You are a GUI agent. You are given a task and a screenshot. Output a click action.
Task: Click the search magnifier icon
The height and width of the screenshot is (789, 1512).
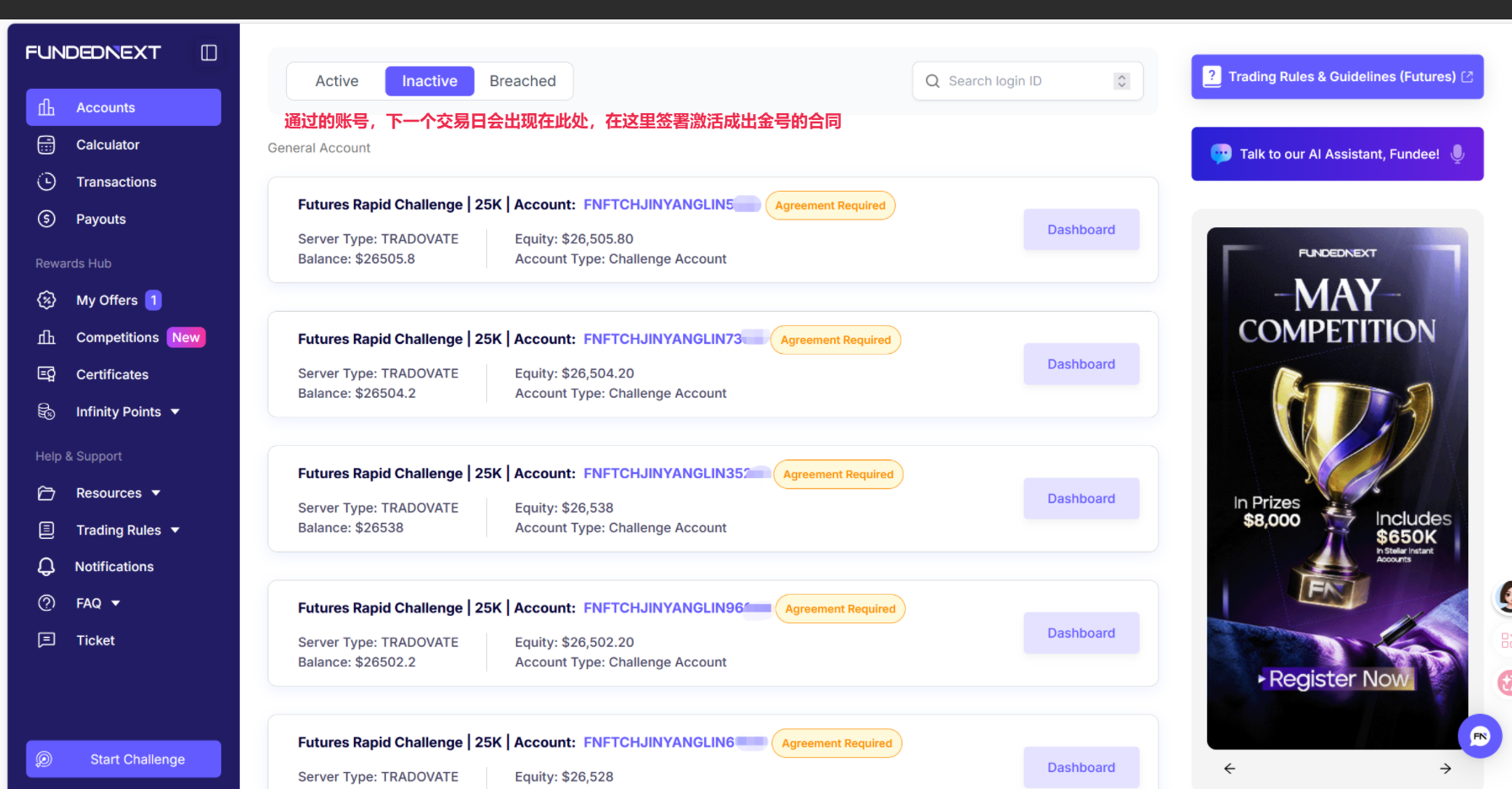(932, 81)
